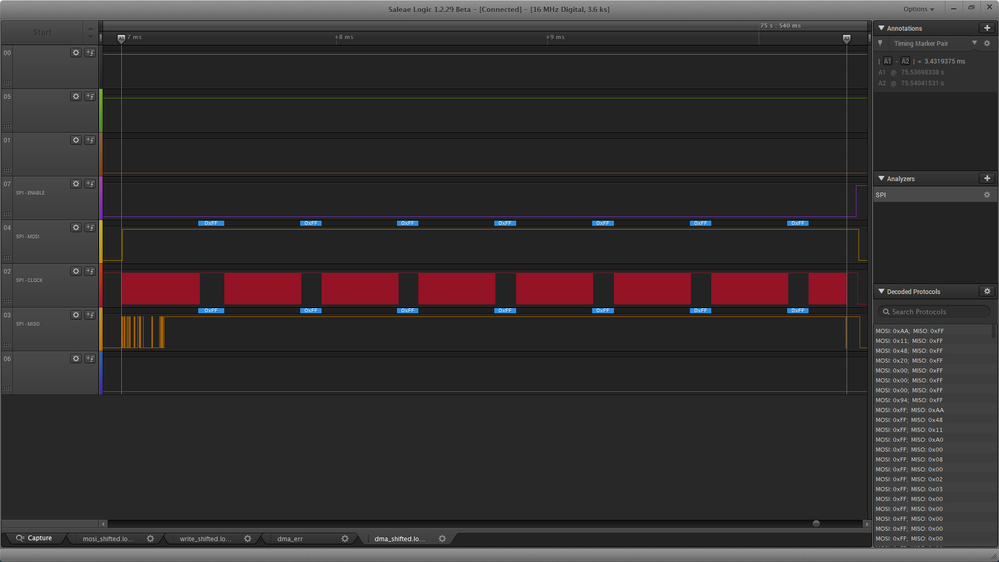
Task: Click the Start capture button
Action: click(42, 32)
